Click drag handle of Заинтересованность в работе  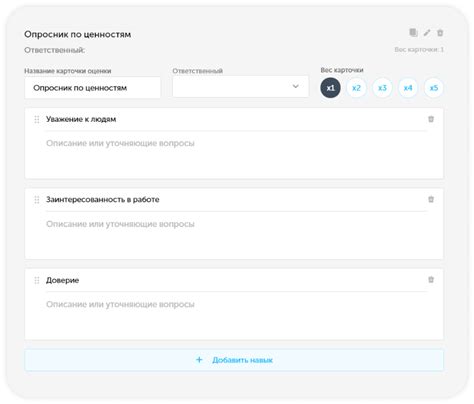(x=37, y=200)
